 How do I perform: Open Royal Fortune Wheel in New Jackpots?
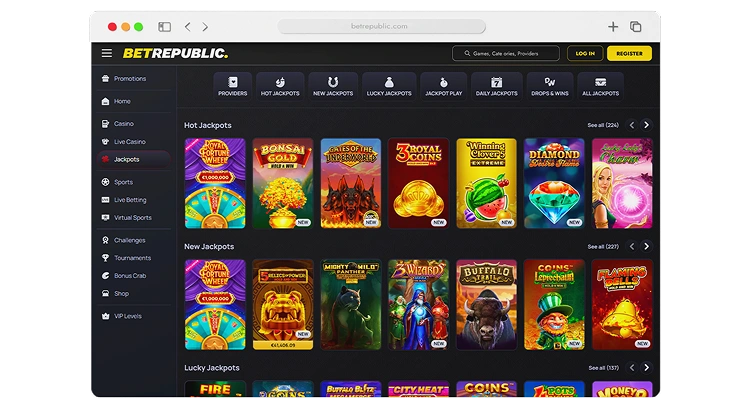pos(215,304)
